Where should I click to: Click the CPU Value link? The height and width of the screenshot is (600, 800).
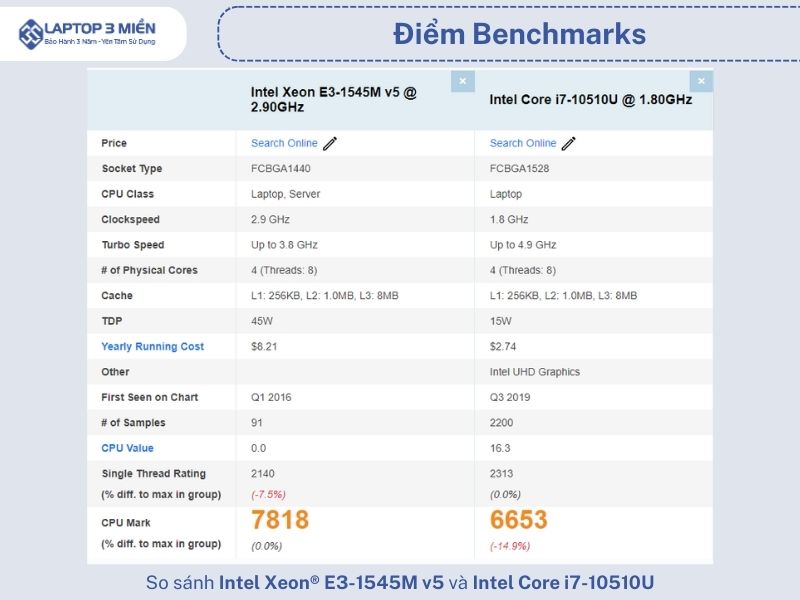tap(127, 448)
